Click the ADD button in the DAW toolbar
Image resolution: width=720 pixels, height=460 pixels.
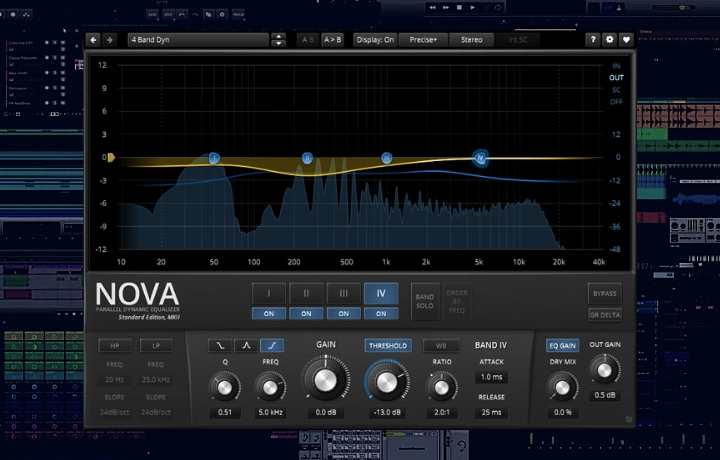coord(152,14)
